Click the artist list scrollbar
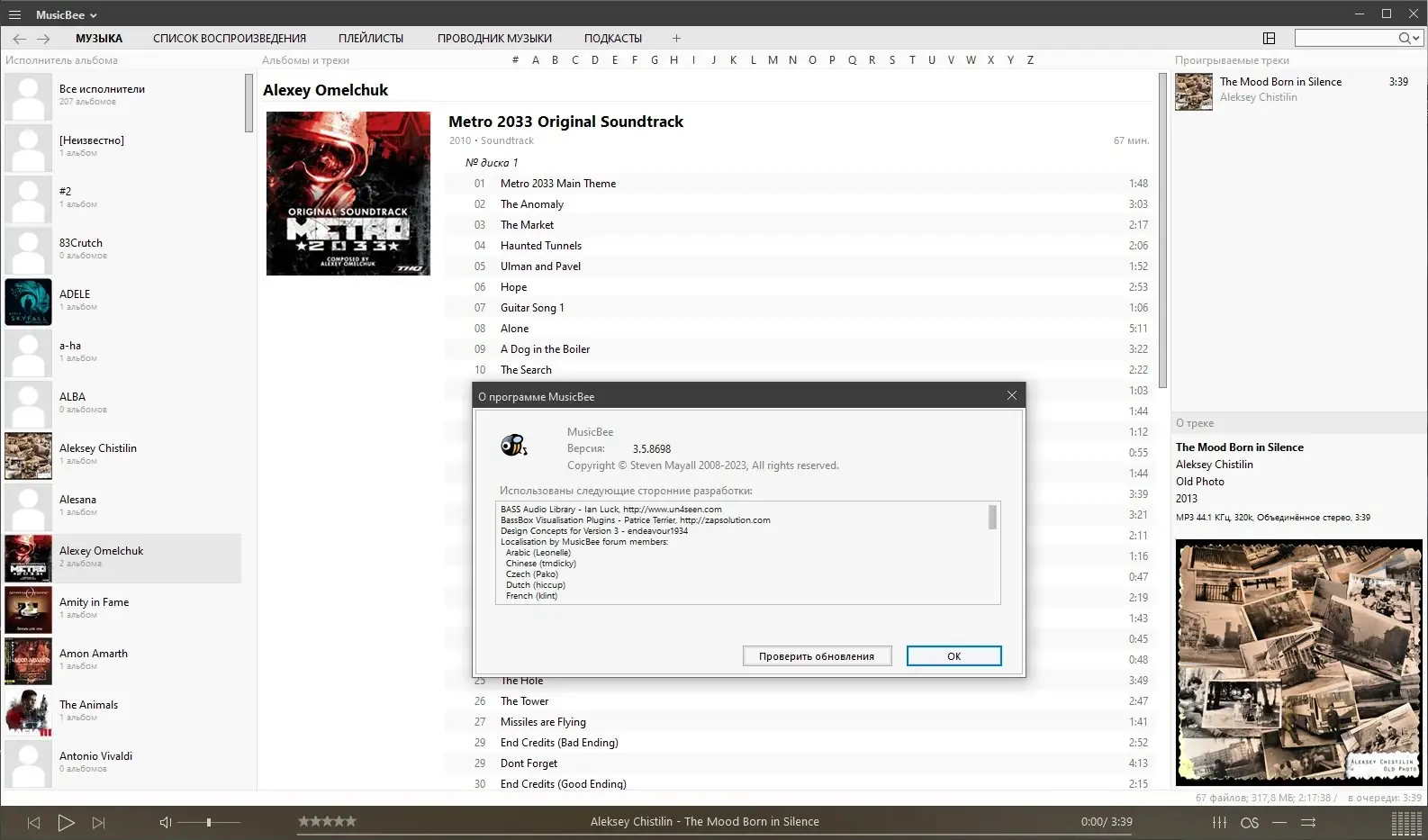Viewport: 1428px width, 840px height. tap(249, 103)
